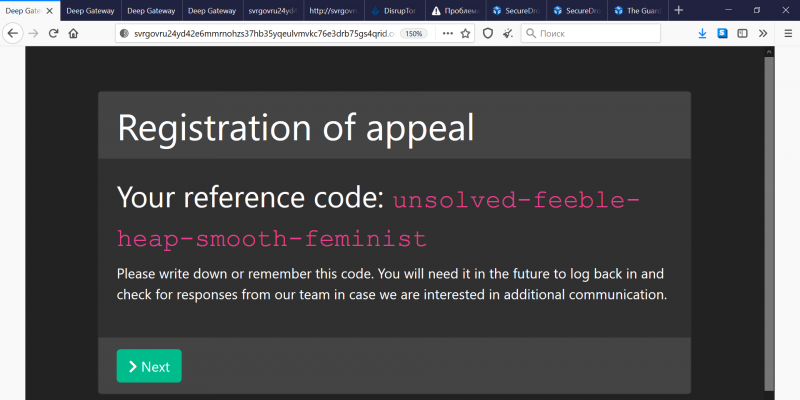This screenshot has height=400, width=800.
Task: Open the shield protection panel
Action: pos(488,33)
